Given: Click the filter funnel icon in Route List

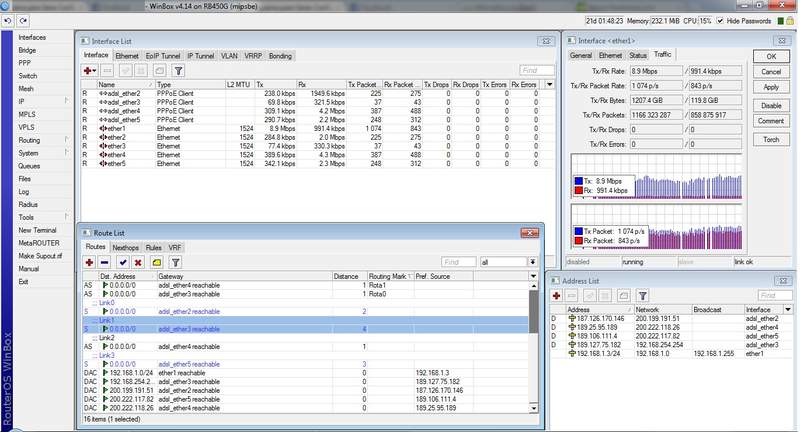Looking at the screenshot, I should click(x=175, y=261).
